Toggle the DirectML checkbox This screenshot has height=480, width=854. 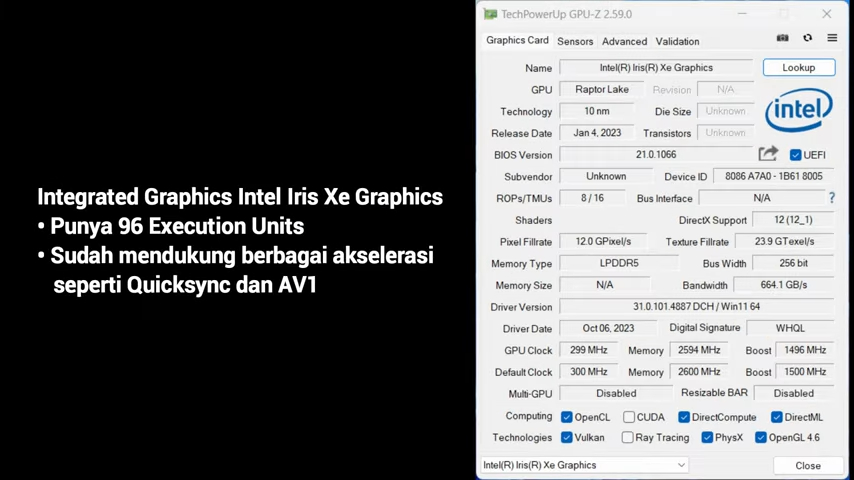point(776,417)
